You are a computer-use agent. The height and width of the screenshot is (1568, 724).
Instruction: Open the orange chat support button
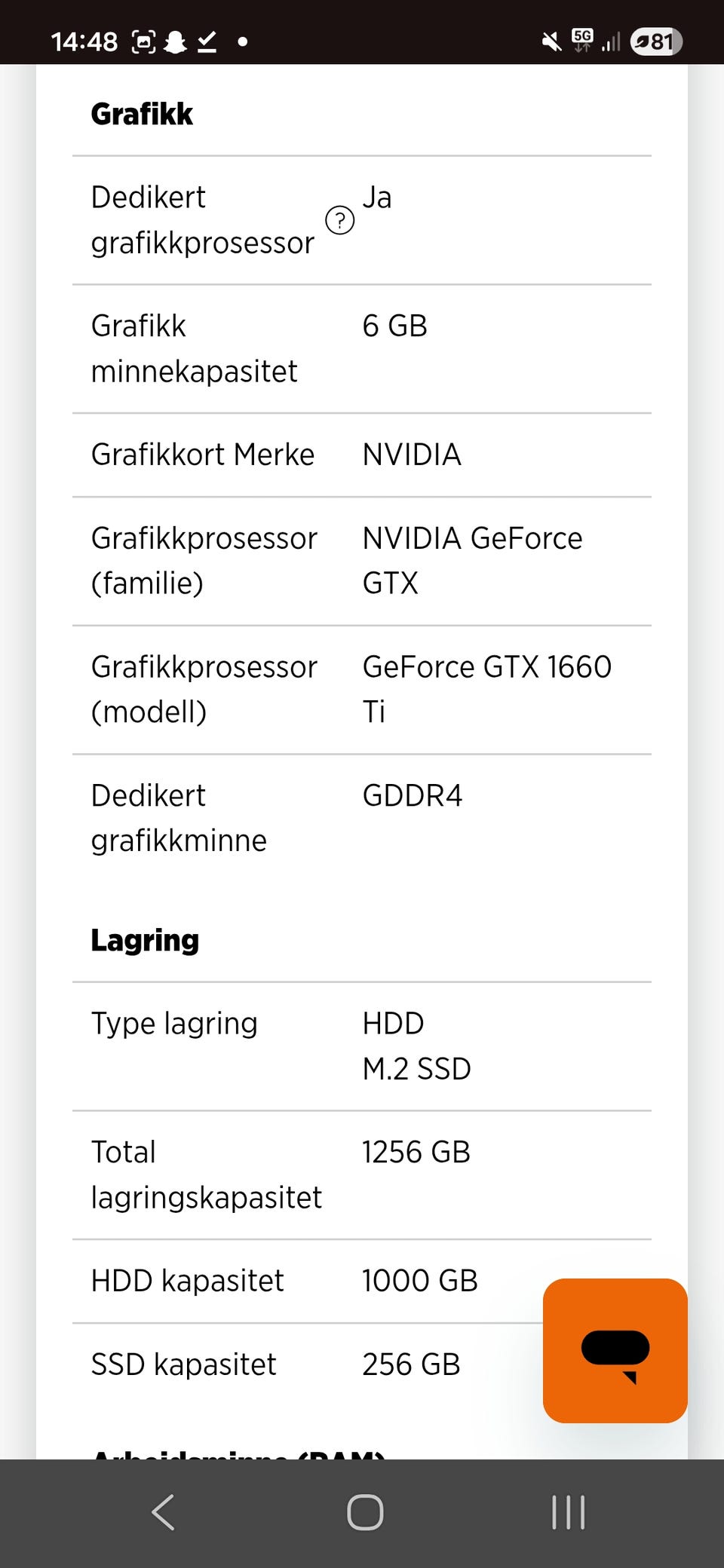pos(615,1350)
